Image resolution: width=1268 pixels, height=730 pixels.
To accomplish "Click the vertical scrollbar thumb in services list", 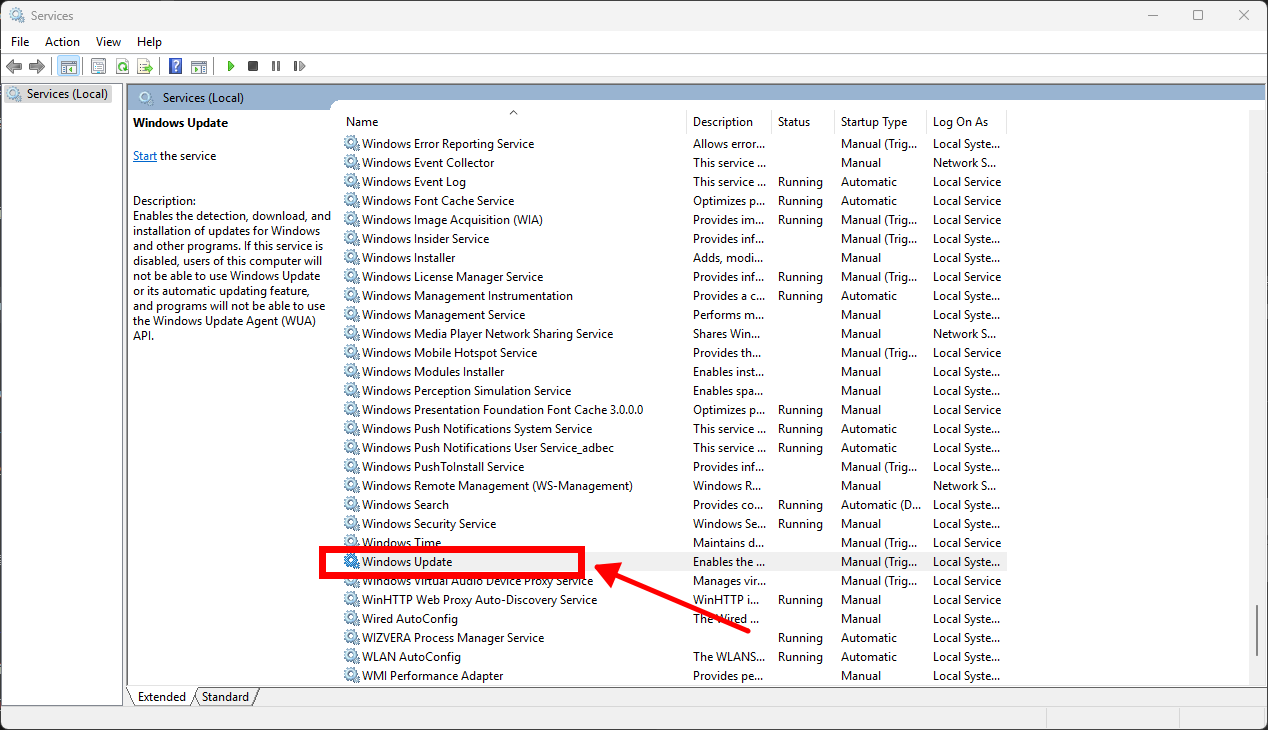I will tap(1257, 630).
